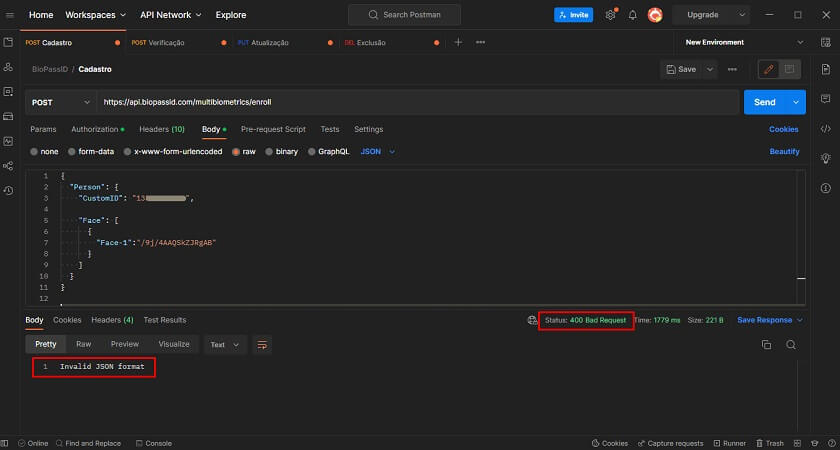Open the Comments right sidebar icon
The height and width of the screenshot is (450, 840).
click(x=826, y=99)
